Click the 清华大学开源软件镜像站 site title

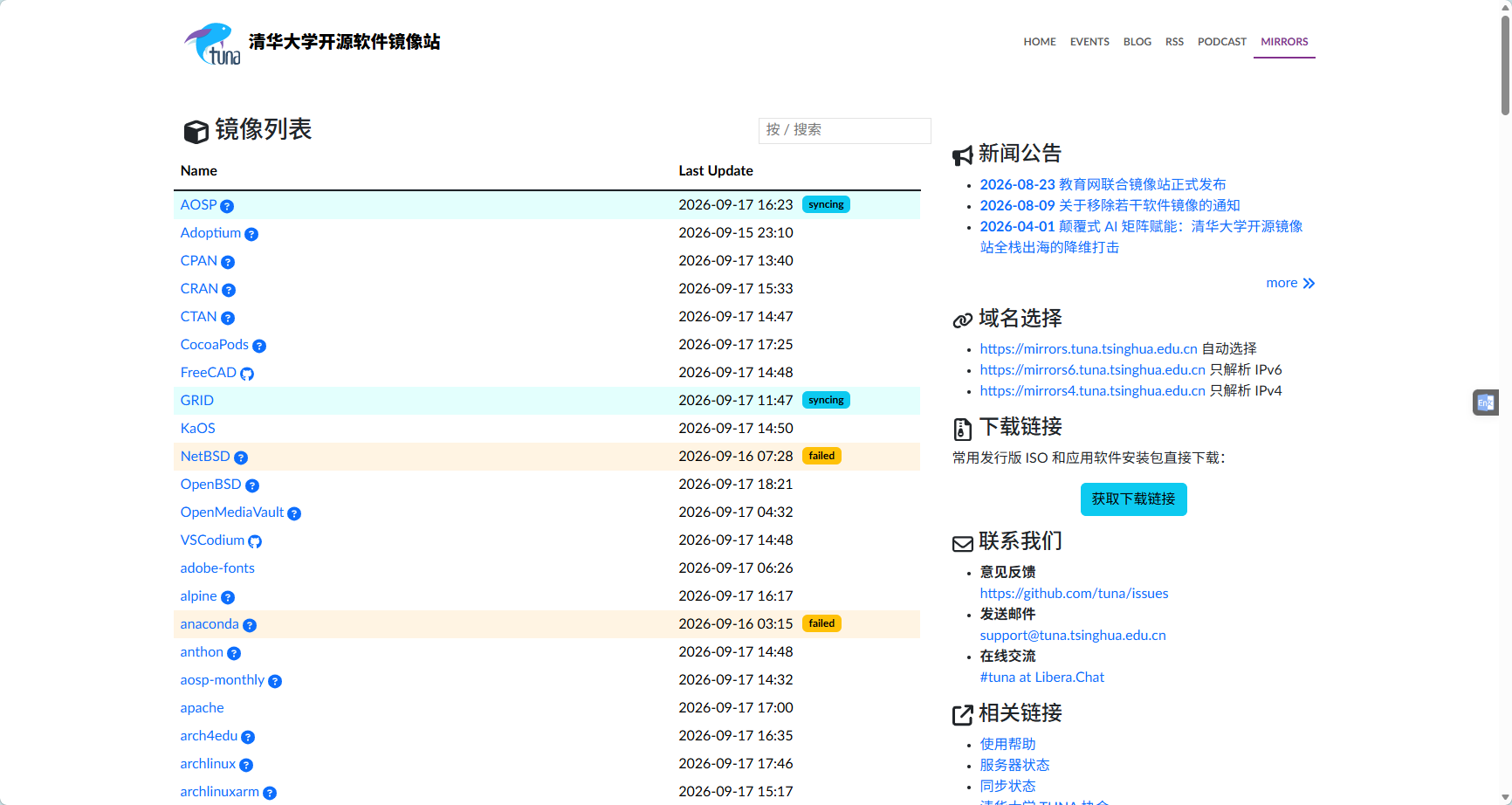tap(344, 42)
